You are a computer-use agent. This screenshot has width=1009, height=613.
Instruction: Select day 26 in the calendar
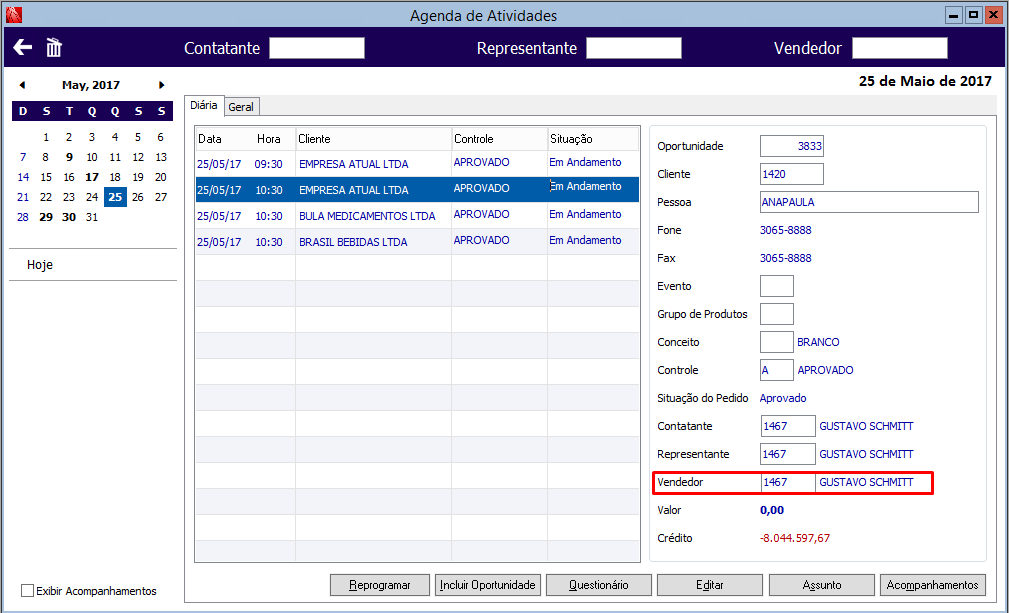(138, 197)
